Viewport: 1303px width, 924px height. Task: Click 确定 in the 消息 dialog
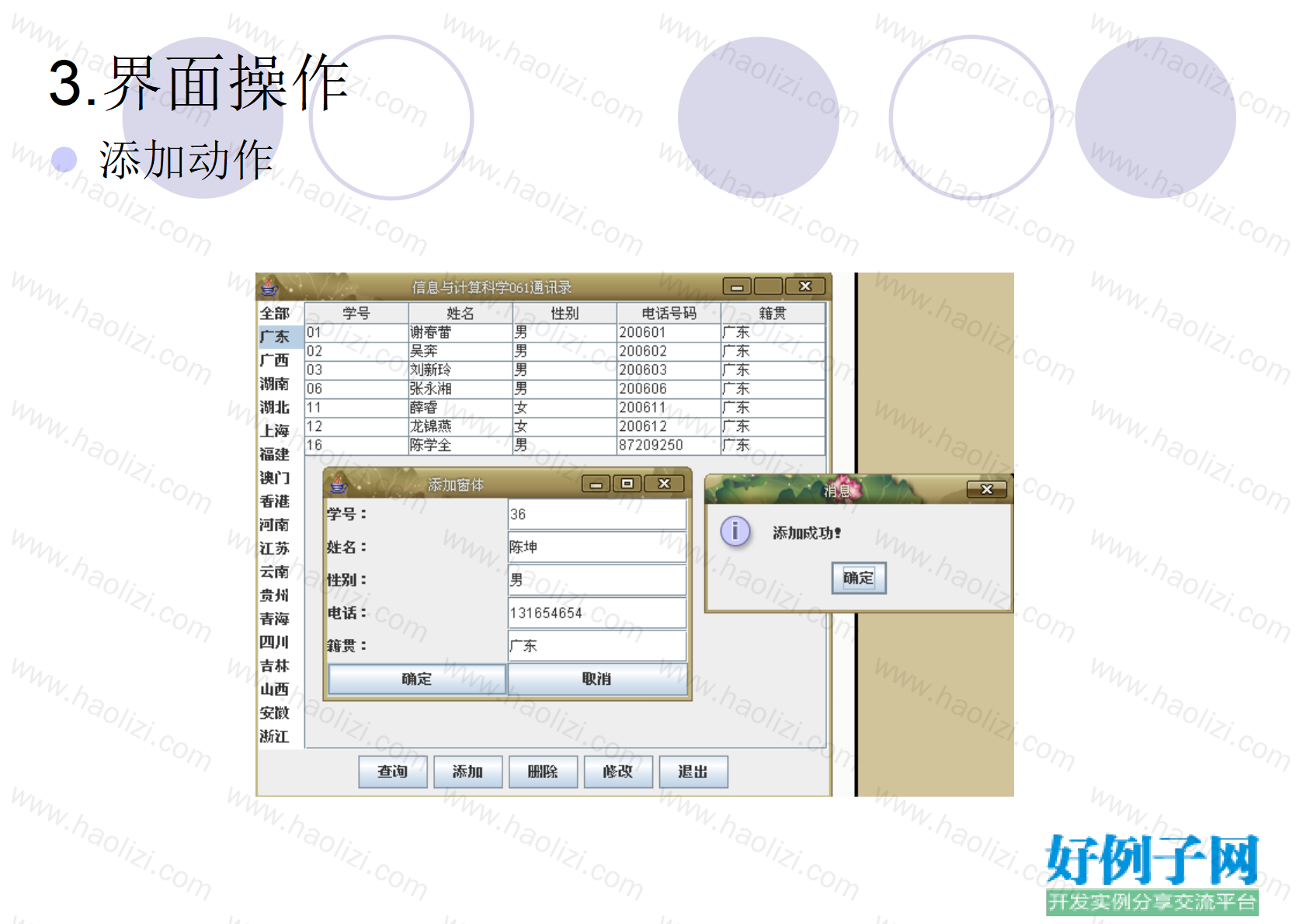tap(859, 578)
